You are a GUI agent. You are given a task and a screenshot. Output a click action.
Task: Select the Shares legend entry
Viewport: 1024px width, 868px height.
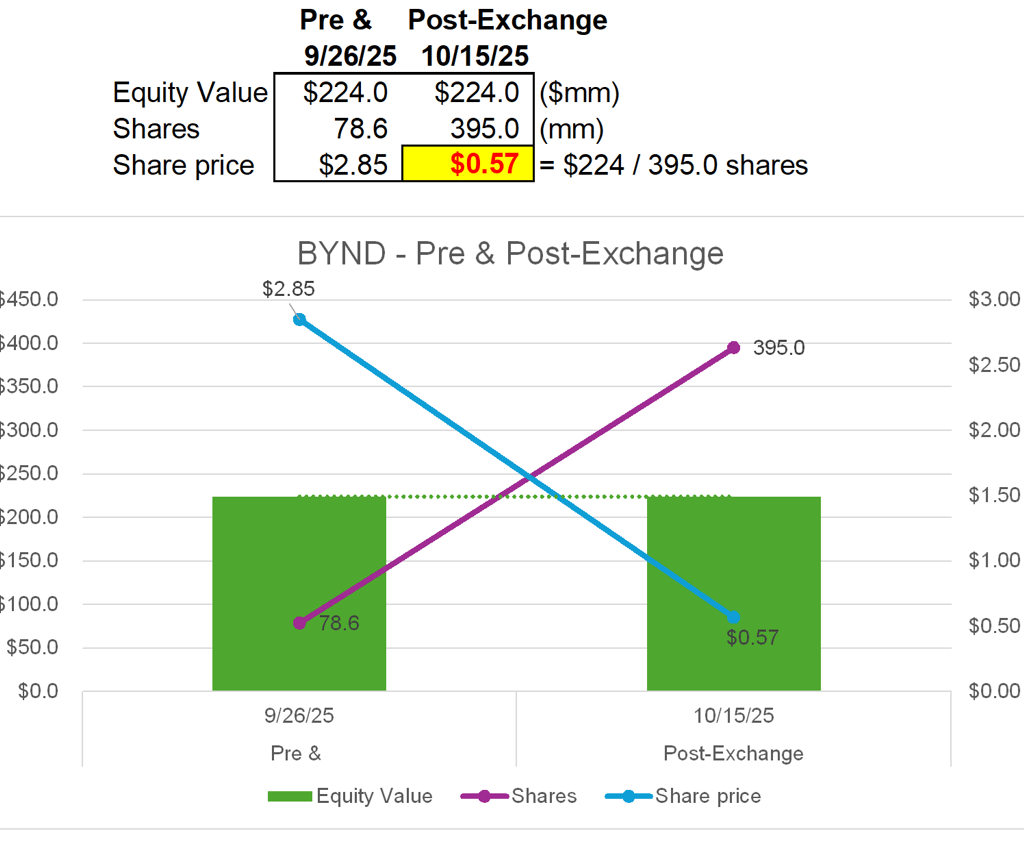[x=519, y=796]
